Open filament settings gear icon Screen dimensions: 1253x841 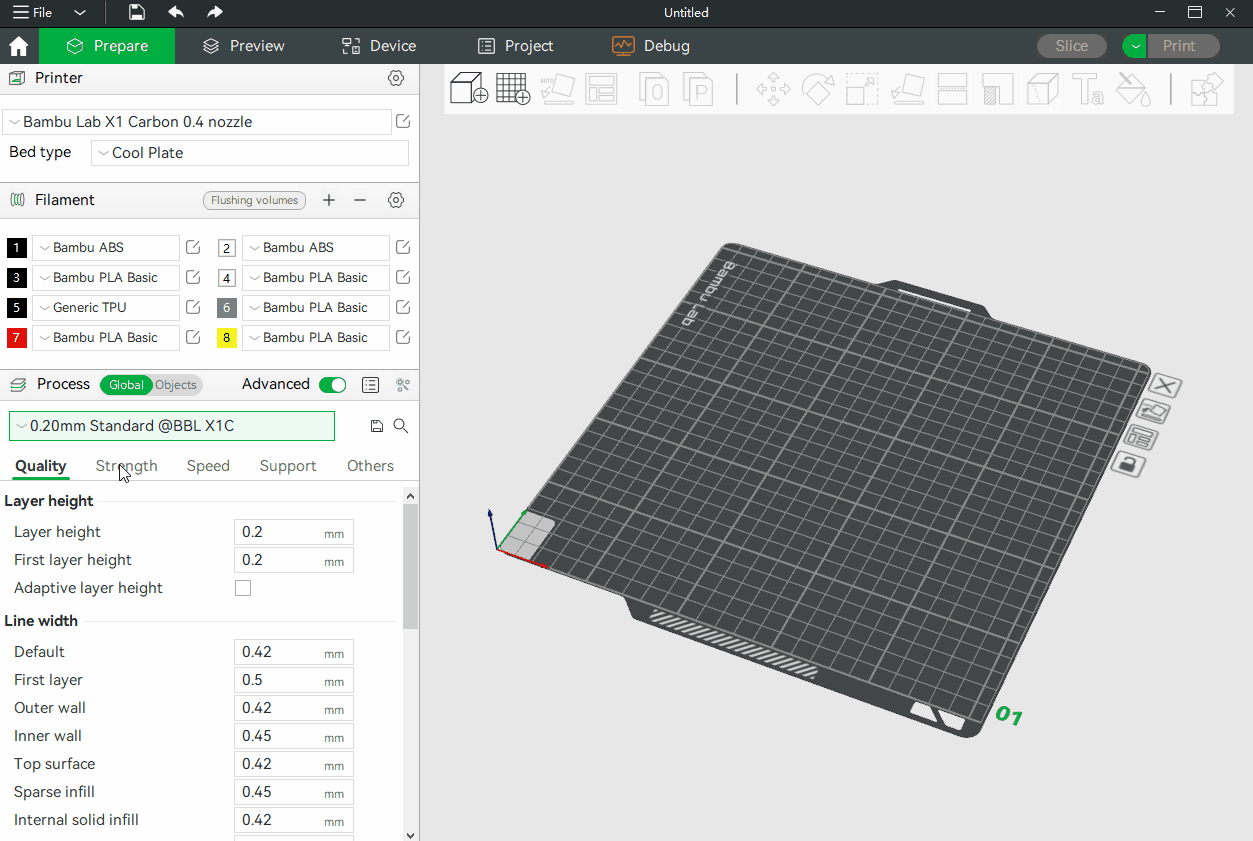396,200
